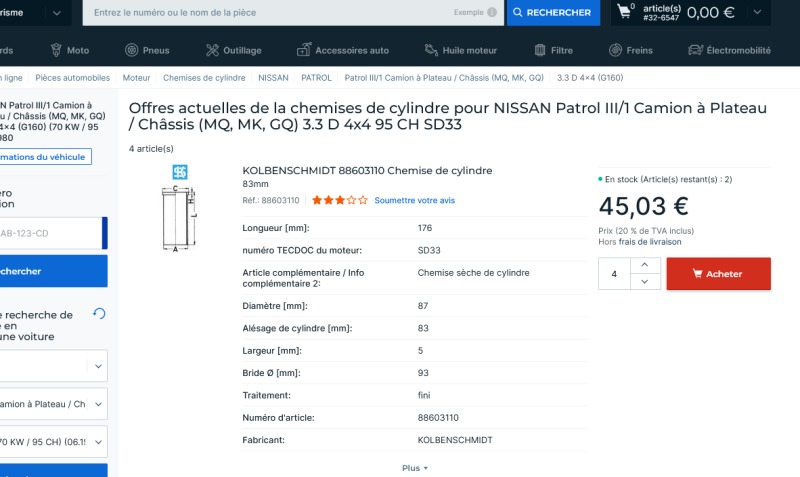
Task: Select Chemises de cylindre breadcrumb
Action: click(x=204, y=77)
